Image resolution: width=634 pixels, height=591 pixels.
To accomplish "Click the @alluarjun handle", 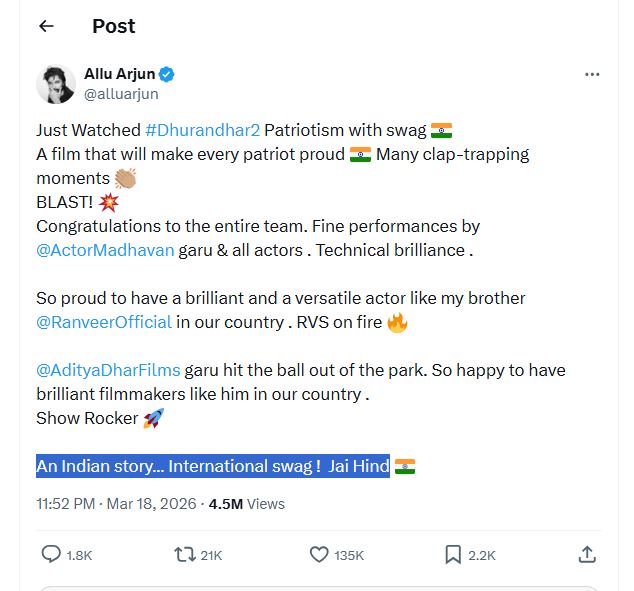I will [121, 94].
